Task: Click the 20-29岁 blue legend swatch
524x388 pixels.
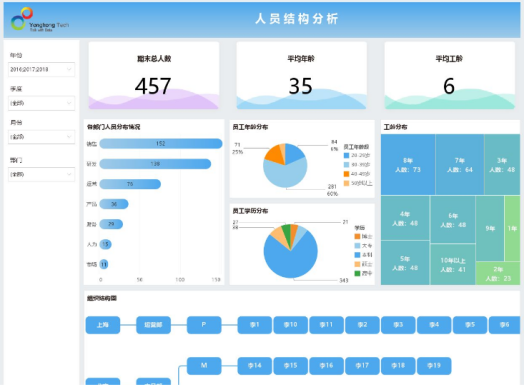Action: (346, 155)
